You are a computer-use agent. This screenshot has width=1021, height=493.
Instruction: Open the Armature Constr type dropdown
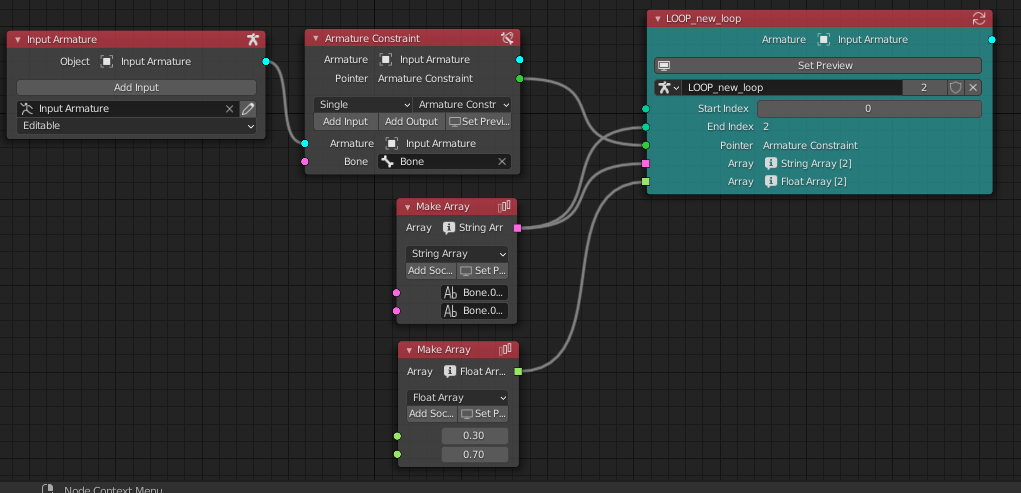pos(462,104)
